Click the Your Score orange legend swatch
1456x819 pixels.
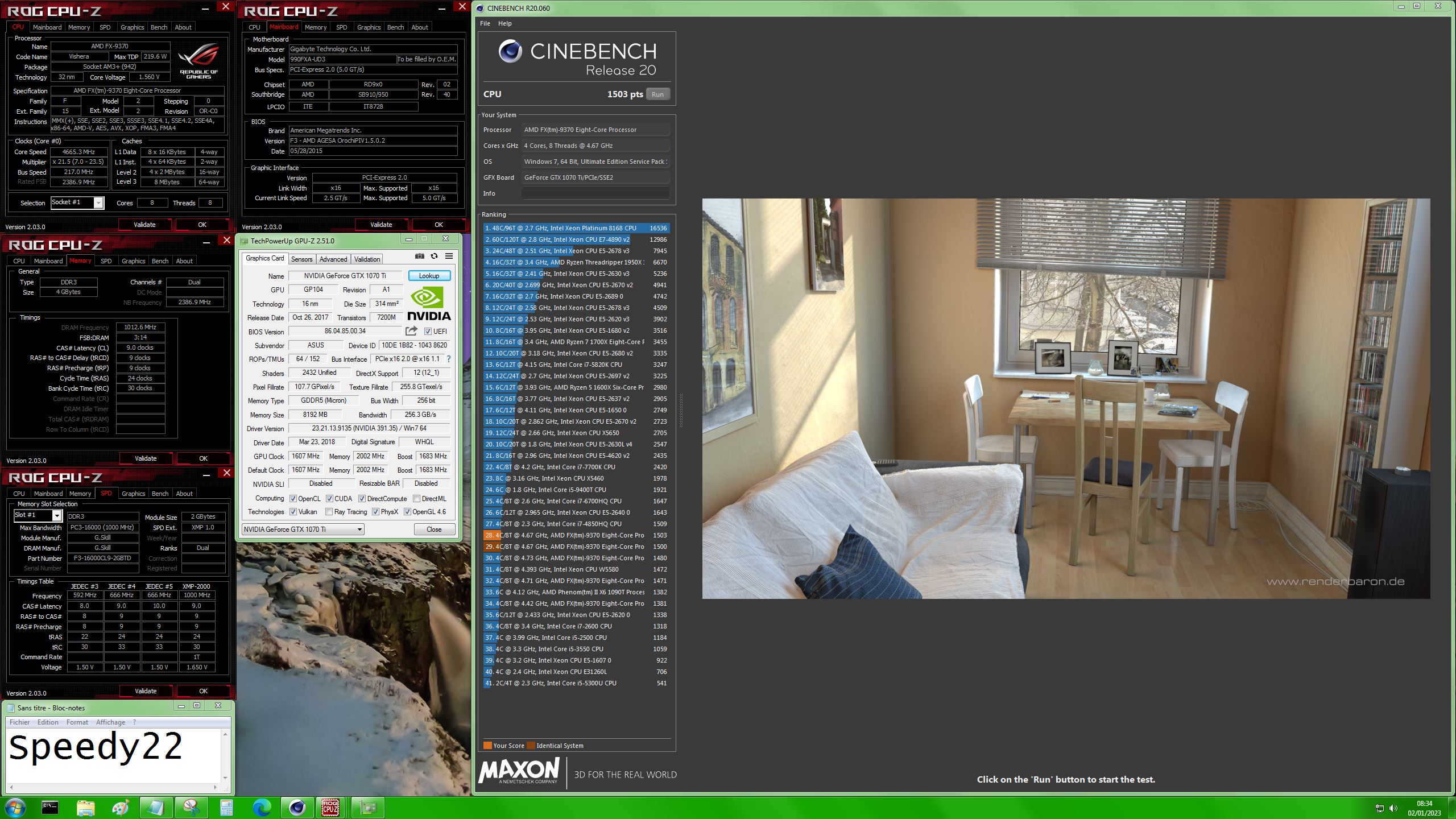click(487, 746)
